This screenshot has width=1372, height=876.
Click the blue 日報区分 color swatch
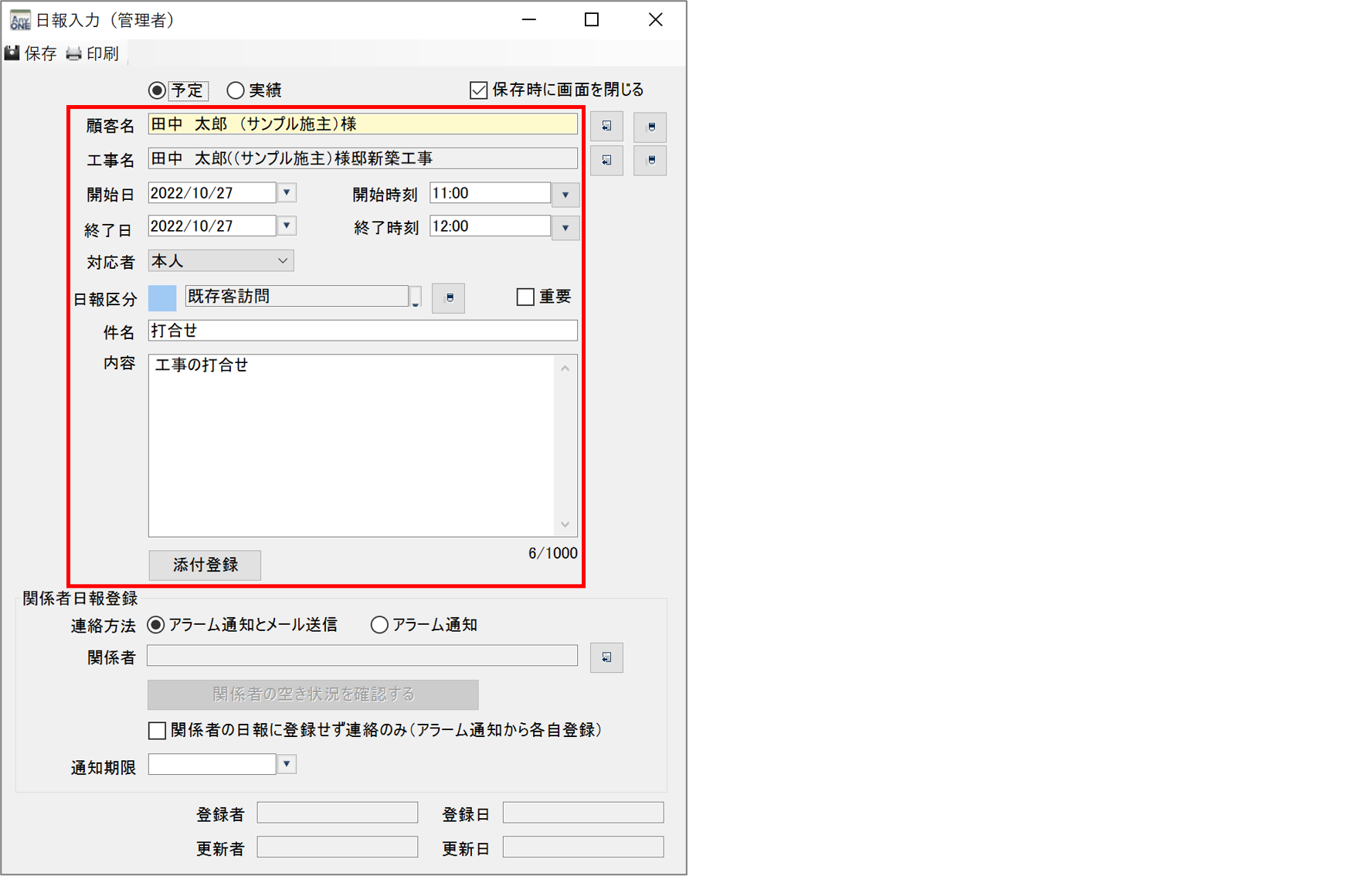tap(162, 297)
